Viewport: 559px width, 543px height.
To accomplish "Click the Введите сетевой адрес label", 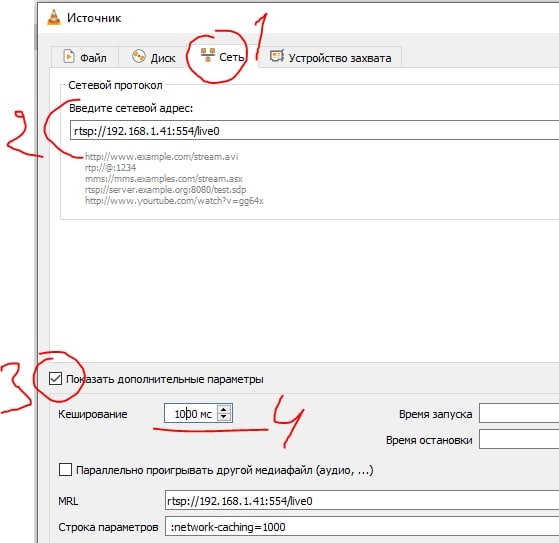I will point(131,108).
